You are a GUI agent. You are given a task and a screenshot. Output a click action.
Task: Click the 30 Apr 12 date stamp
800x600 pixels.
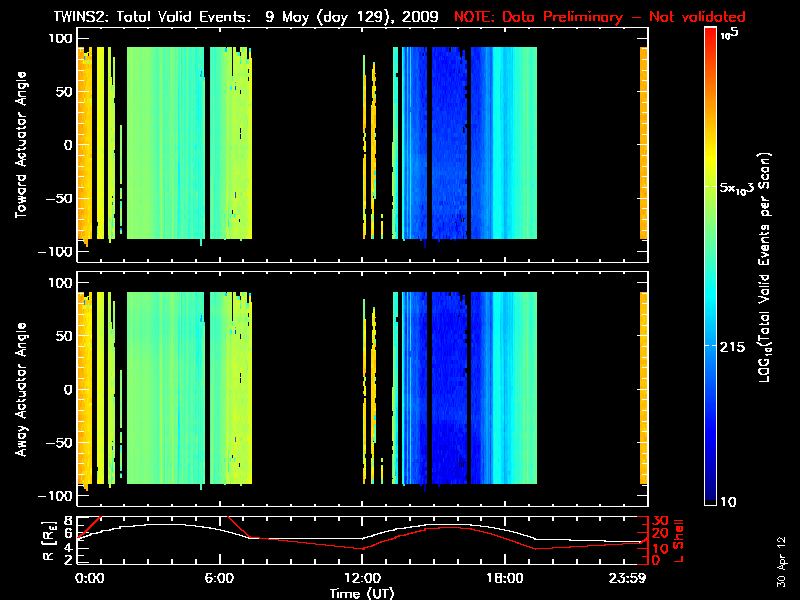coord(783,560)
